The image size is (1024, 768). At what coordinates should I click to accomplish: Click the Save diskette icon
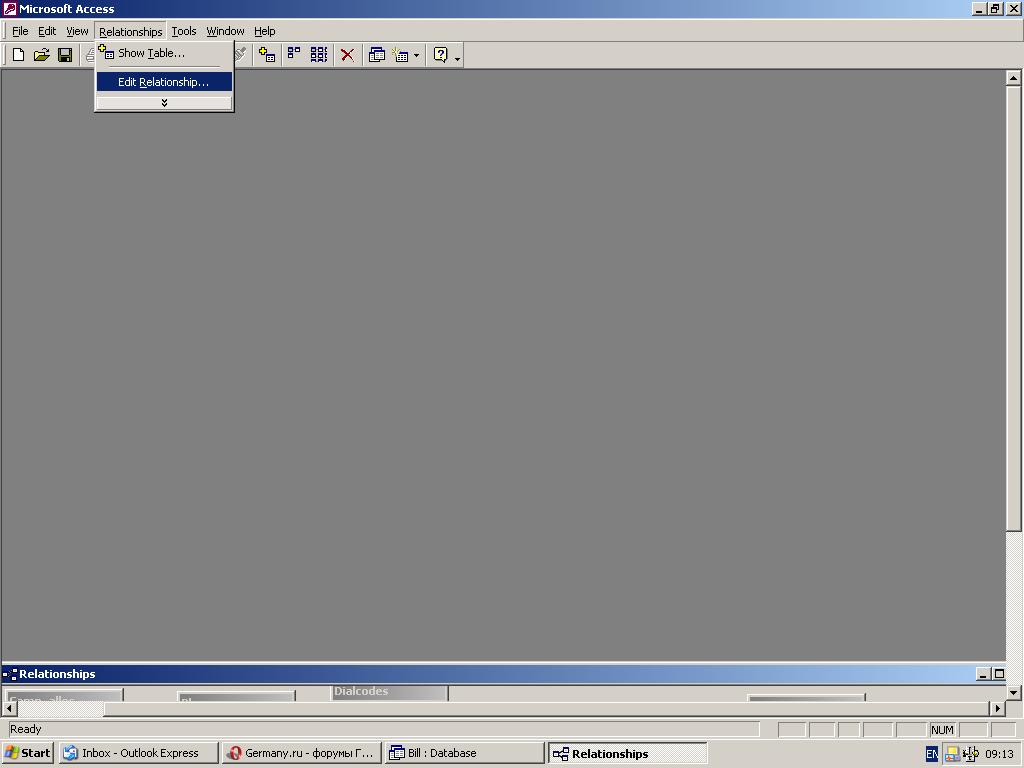(65, 55)
